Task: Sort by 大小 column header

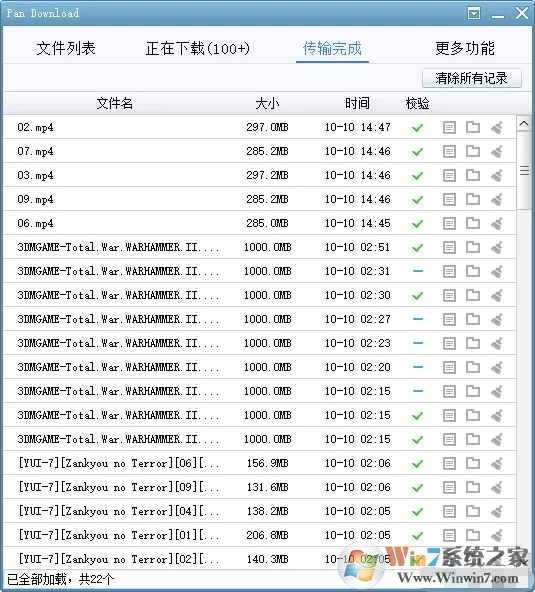Action: coord(267,103)
